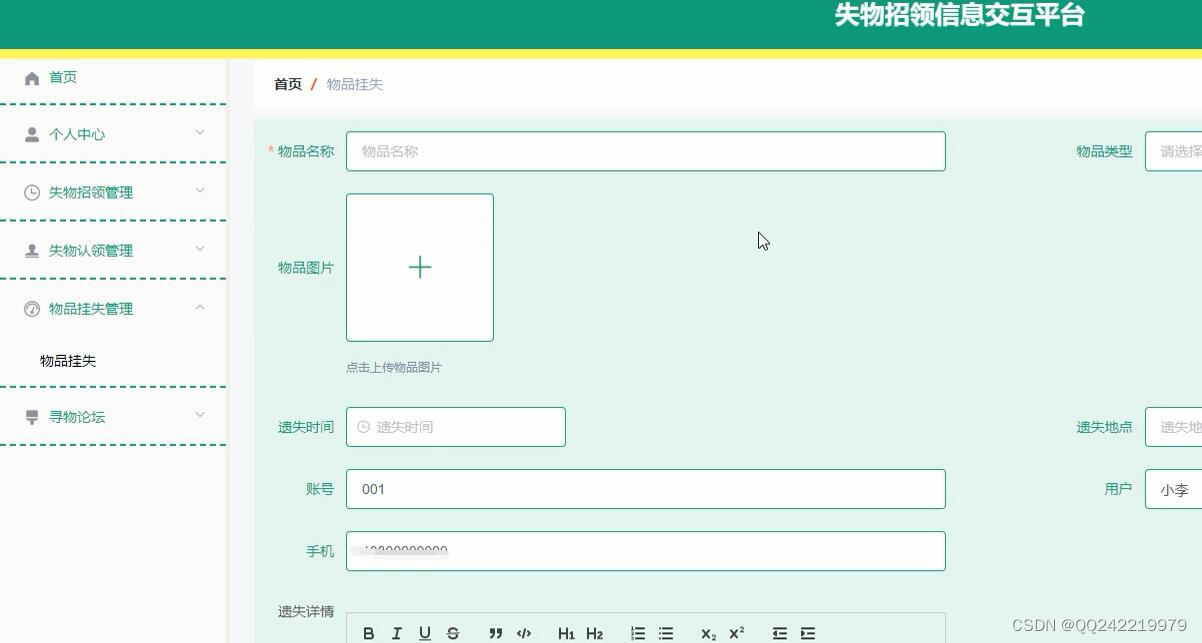This screenshot has height=643, width=1202.
Task: Click the stamp icon beside 失物认领管理
Action: tap(32, 250)
